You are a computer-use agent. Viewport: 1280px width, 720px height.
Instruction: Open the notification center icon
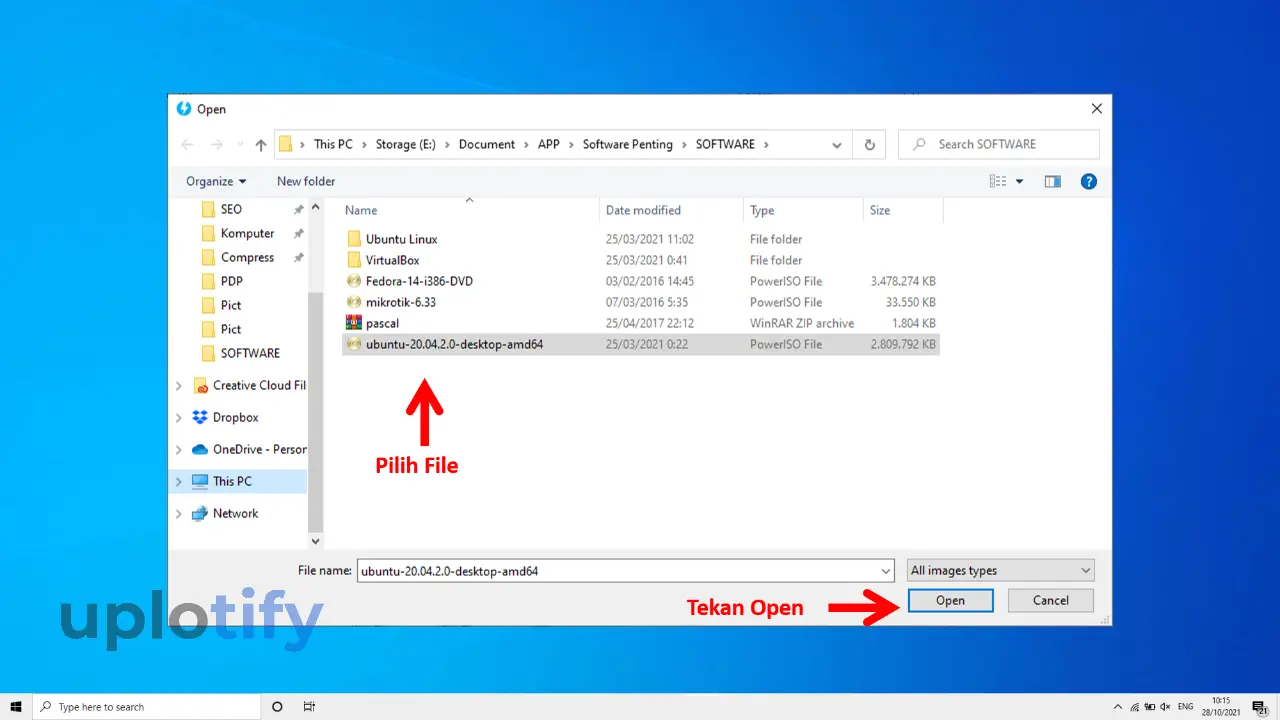tap(1259, 707)
